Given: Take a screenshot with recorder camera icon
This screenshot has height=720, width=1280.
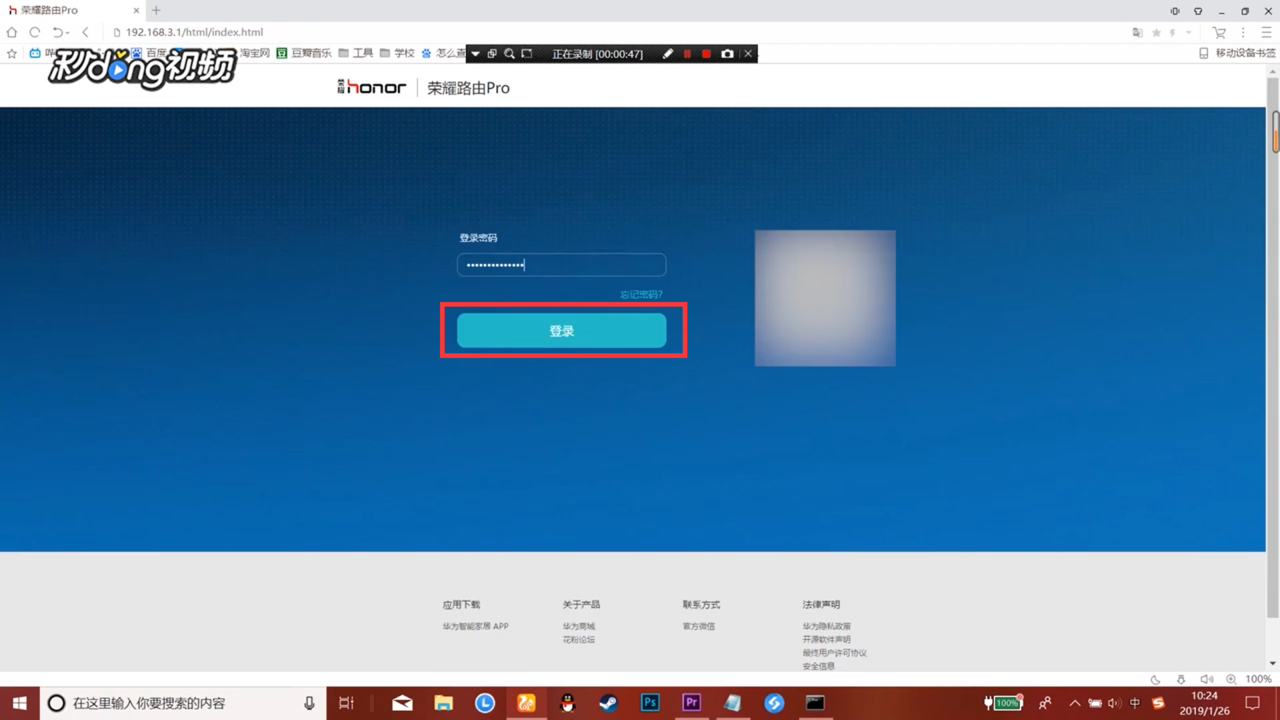Looking at the screenshot, I should 727,53.
